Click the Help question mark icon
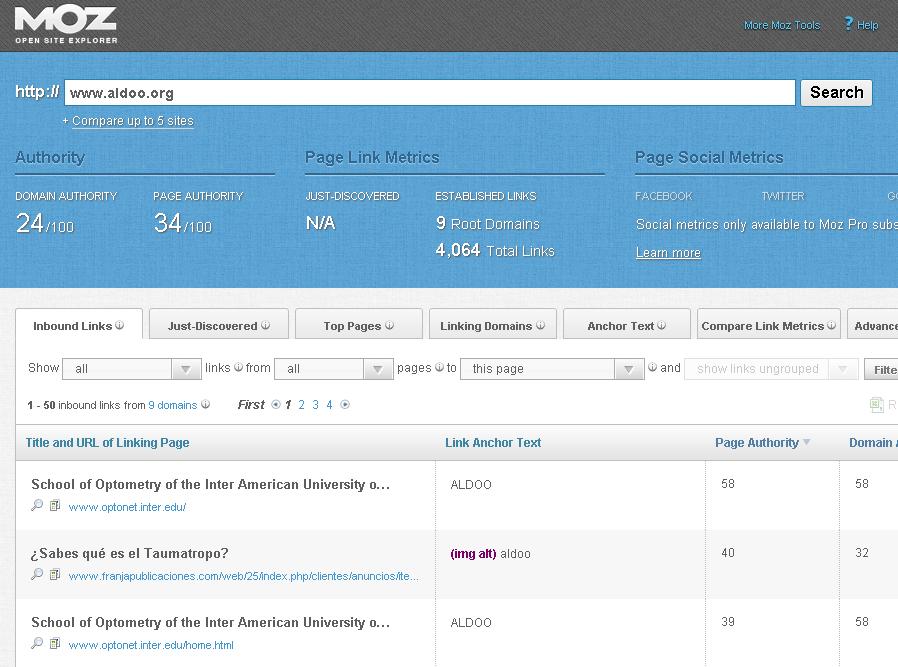 (x=849, y=23)
